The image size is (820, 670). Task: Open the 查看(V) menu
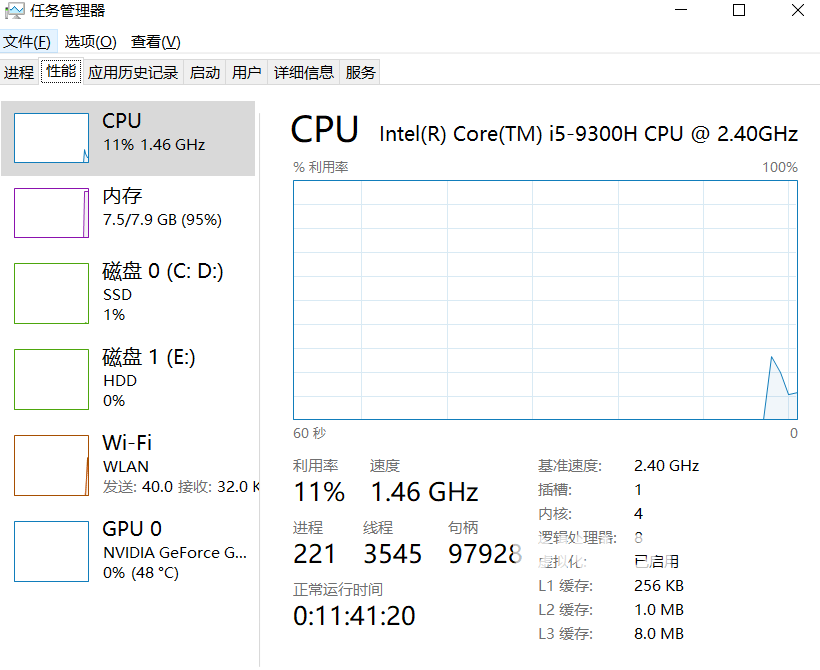coord(155,41)
